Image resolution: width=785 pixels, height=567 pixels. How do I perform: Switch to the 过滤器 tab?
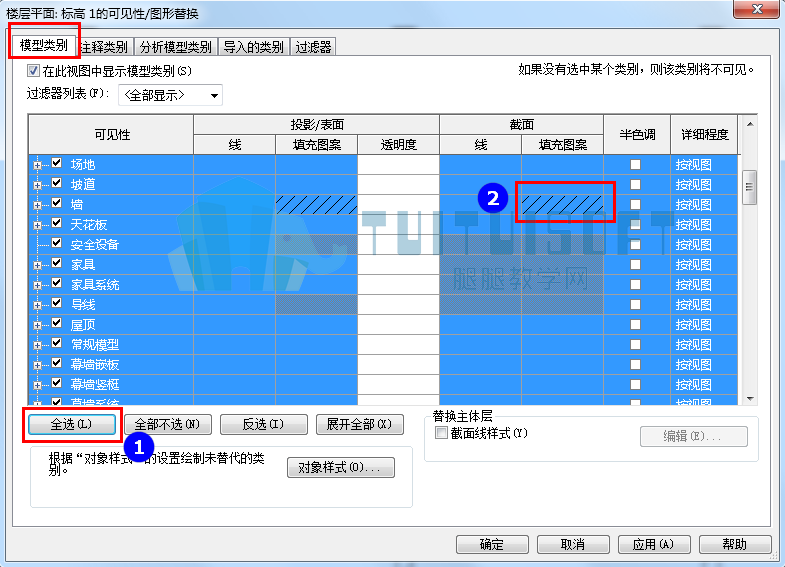click(313, 47)
